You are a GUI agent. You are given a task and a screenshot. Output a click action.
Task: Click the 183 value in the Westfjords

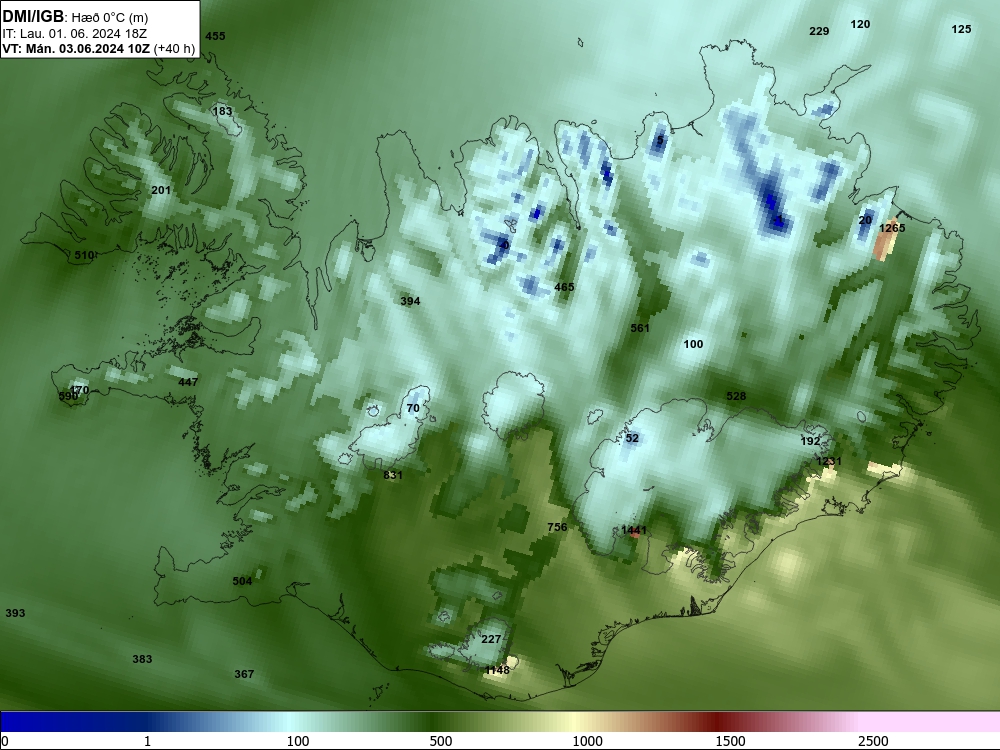[222, 112]
